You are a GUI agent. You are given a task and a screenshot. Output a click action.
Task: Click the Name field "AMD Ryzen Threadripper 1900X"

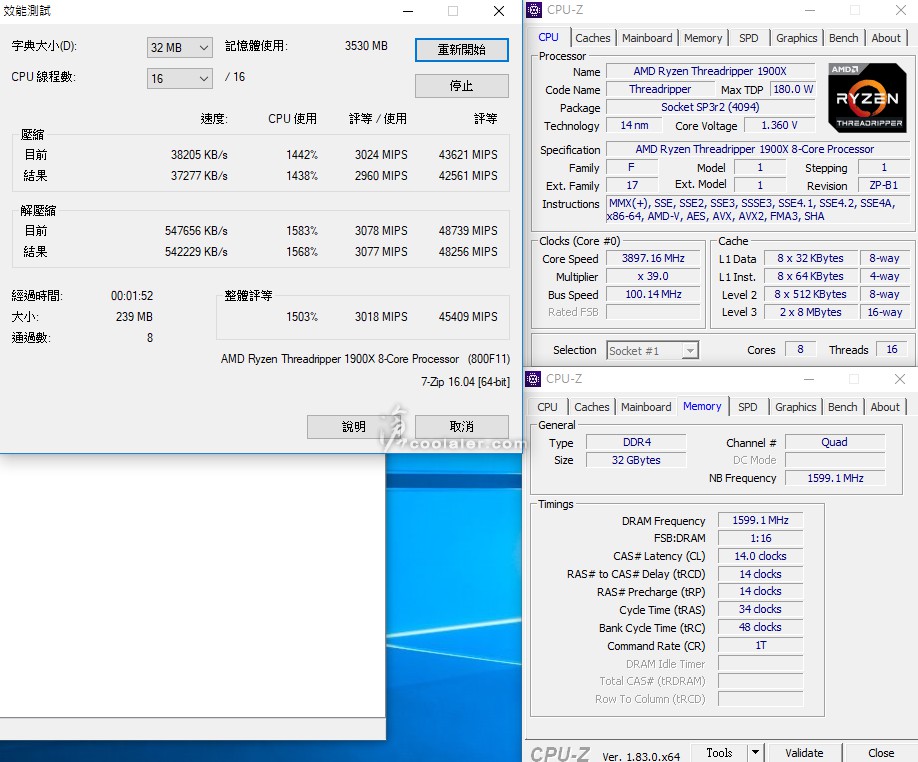click(710, 71)
